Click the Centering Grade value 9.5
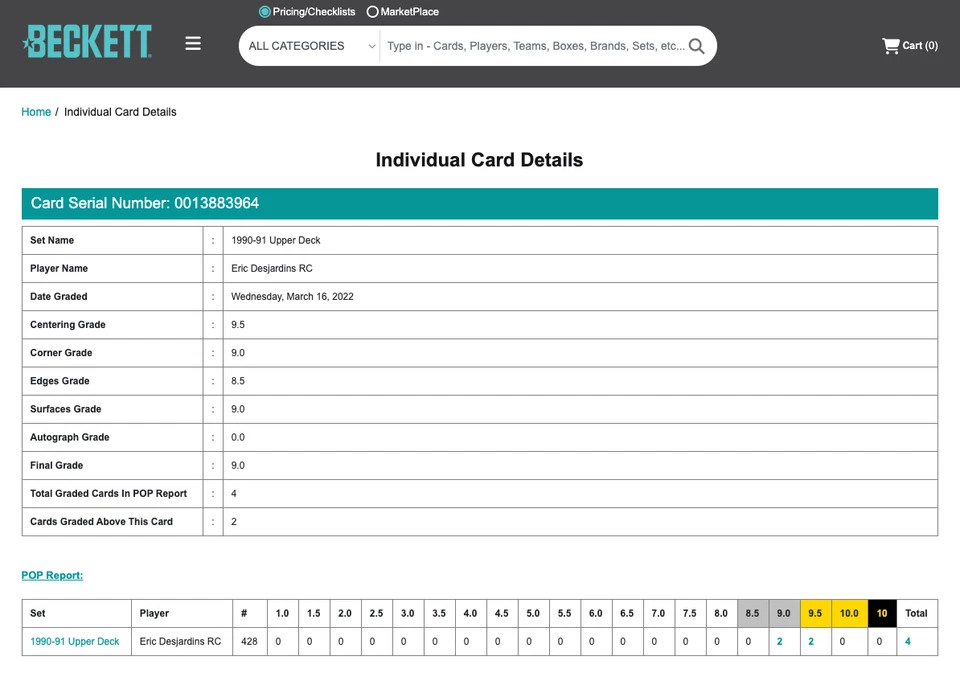The width and height of the screenshot is (960, 681). click(238, 325)
